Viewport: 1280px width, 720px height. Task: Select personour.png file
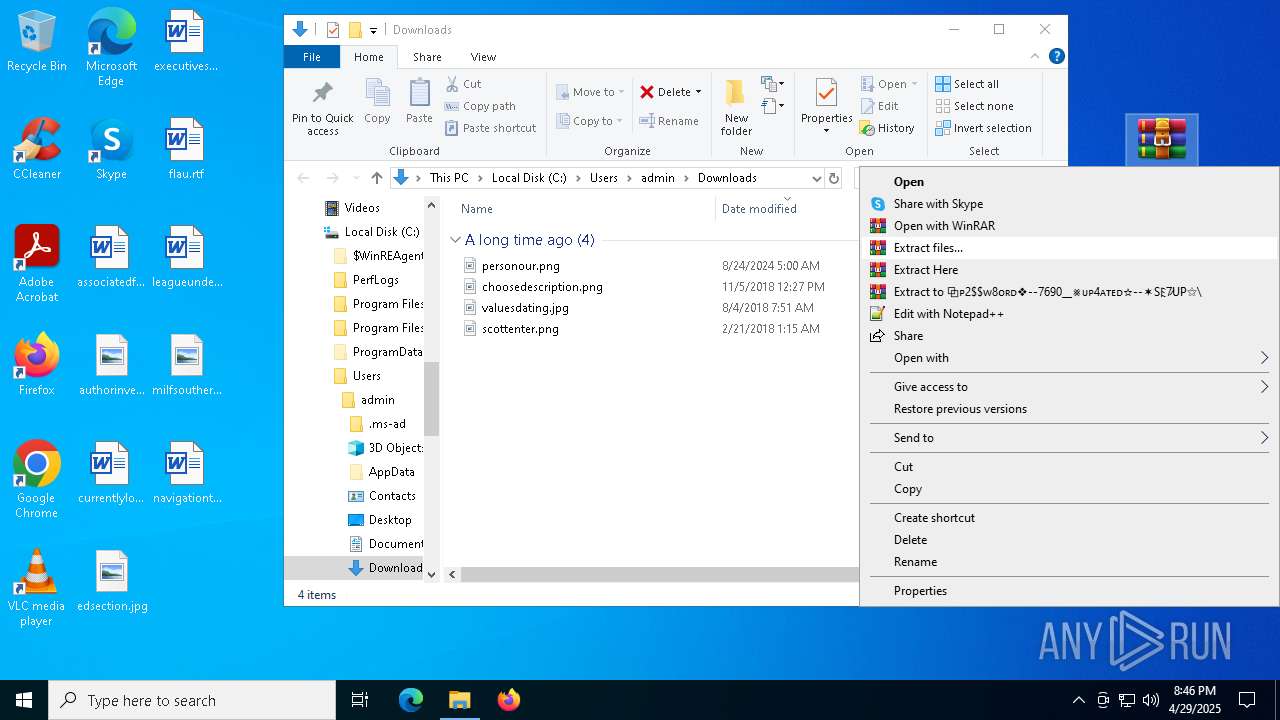520,266
